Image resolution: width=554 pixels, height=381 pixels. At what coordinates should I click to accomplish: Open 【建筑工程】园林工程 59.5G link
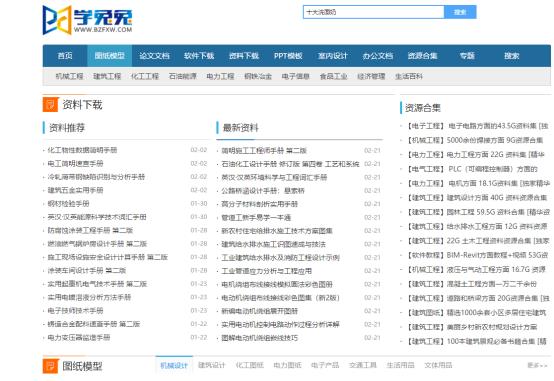[x=478, y=212]
